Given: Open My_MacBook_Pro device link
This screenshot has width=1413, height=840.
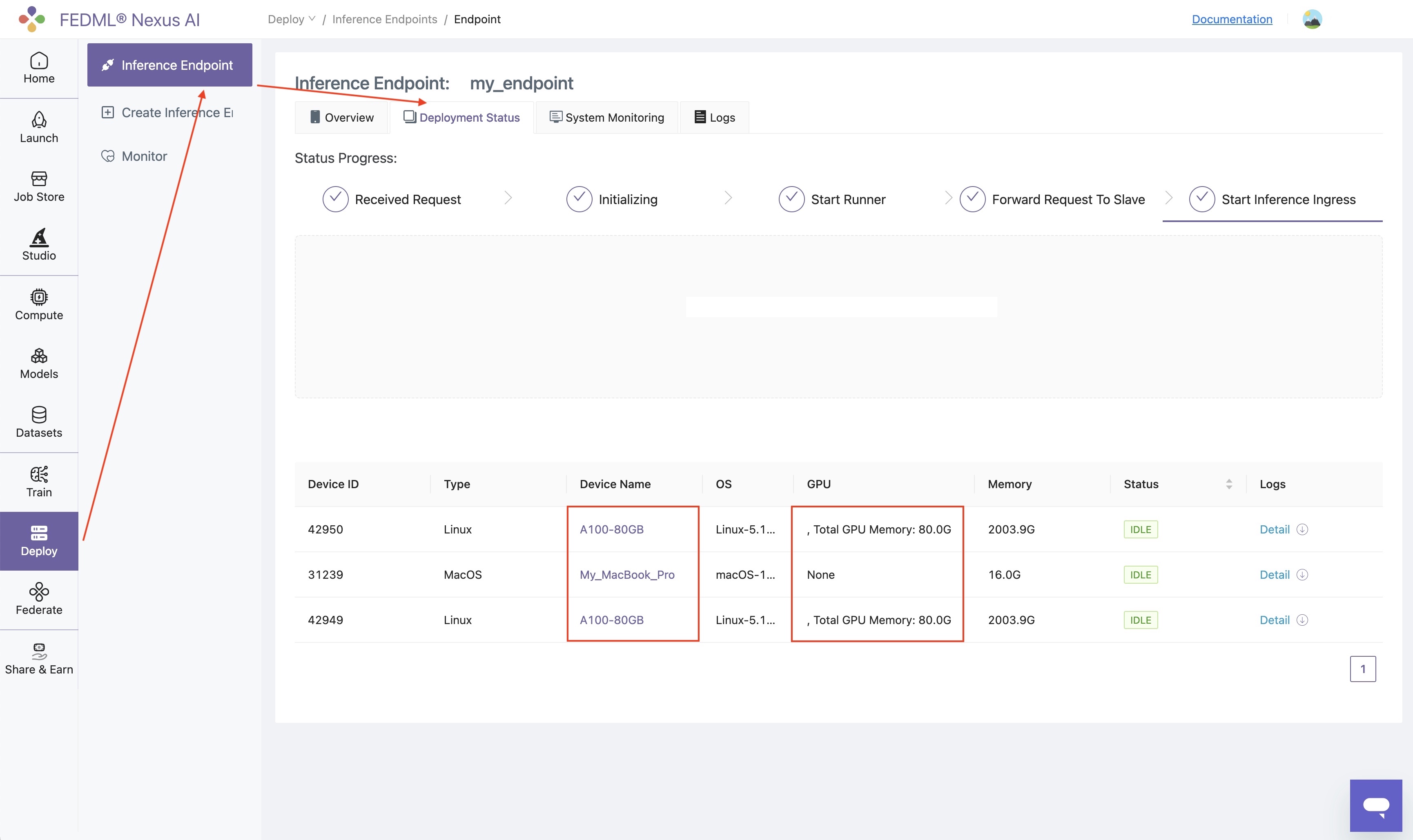Looking at the screenshot, I should (627, 575).
